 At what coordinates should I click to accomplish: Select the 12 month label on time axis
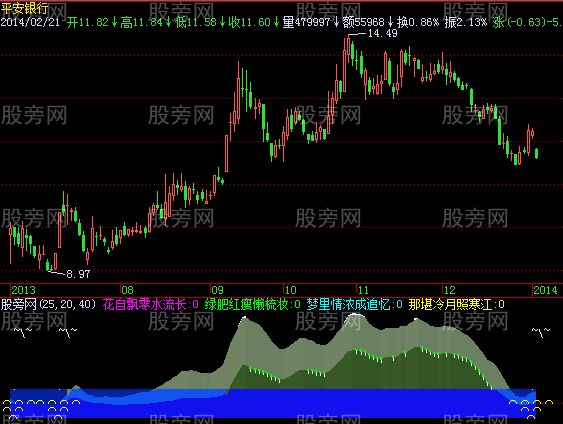click(x=450, y=290)
